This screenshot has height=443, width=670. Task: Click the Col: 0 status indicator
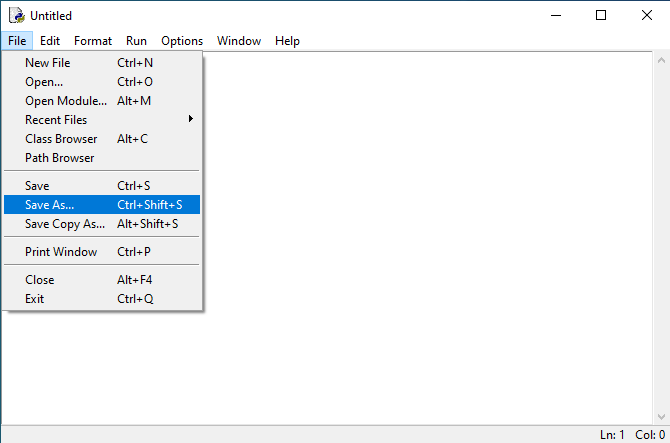coord(650,435)
